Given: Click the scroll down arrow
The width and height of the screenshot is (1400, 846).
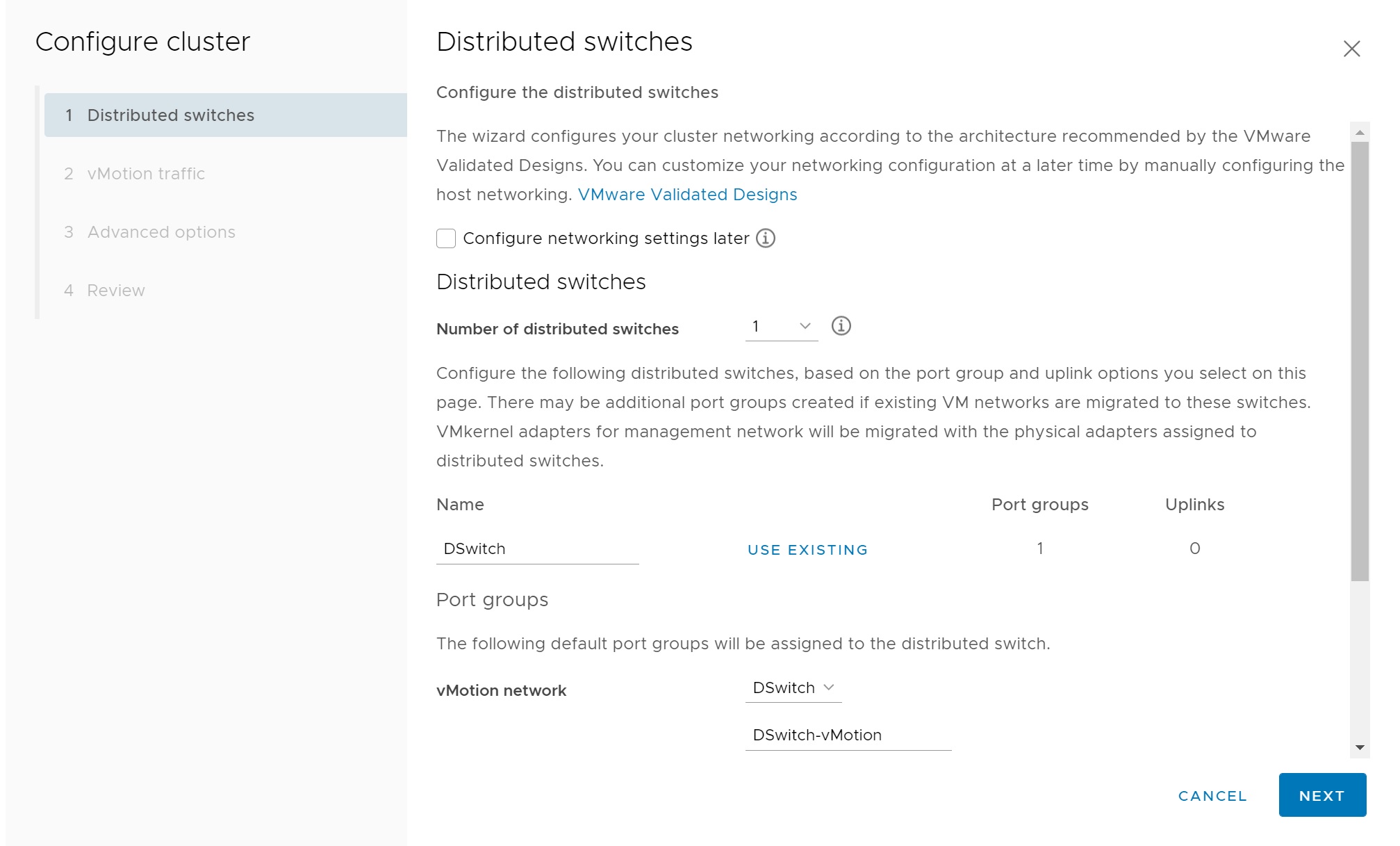Looking at the screenshot, I should [x=1360, y=748].
